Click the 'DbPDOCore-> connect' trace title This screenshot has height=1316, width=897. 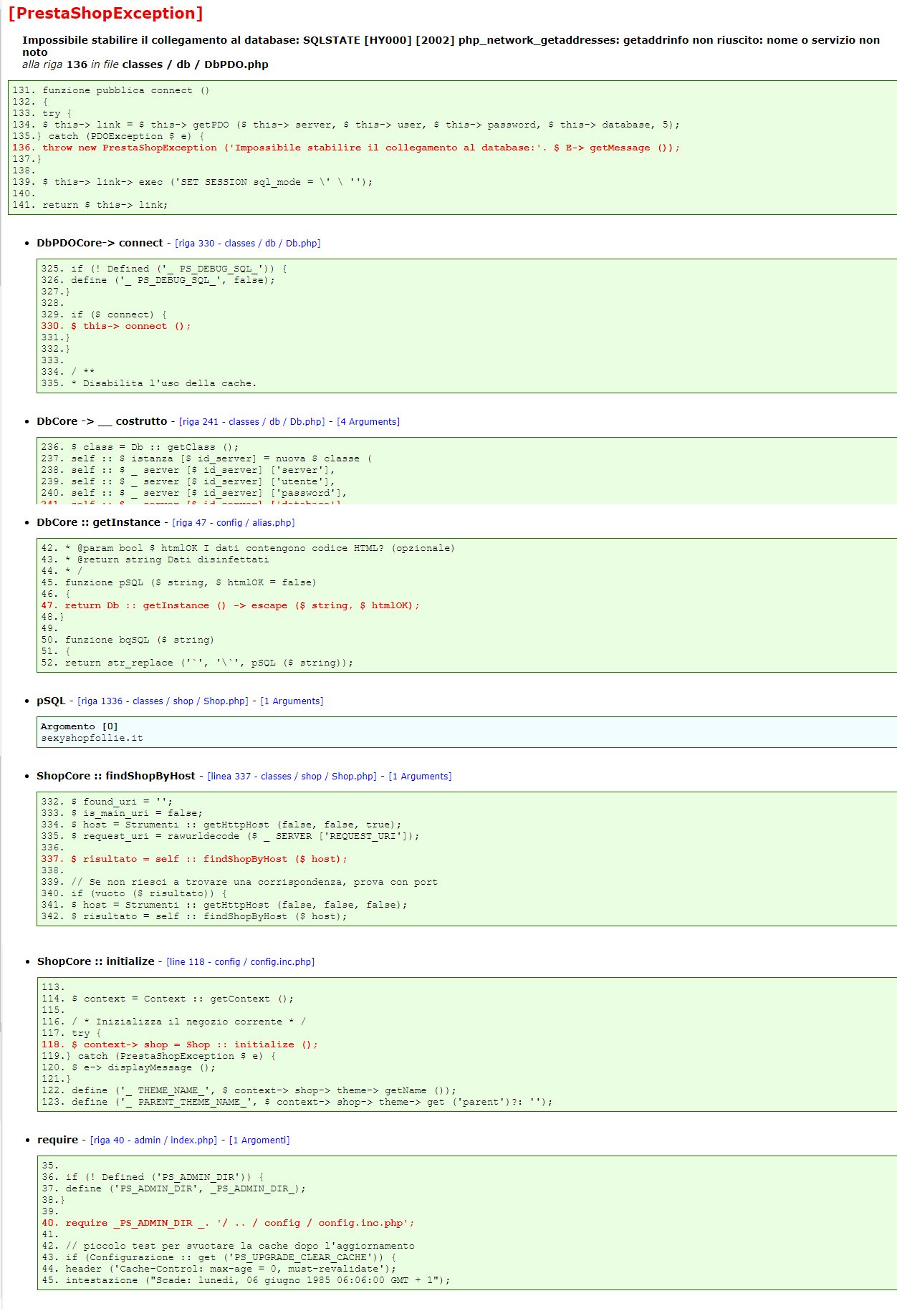click(100, 243)
